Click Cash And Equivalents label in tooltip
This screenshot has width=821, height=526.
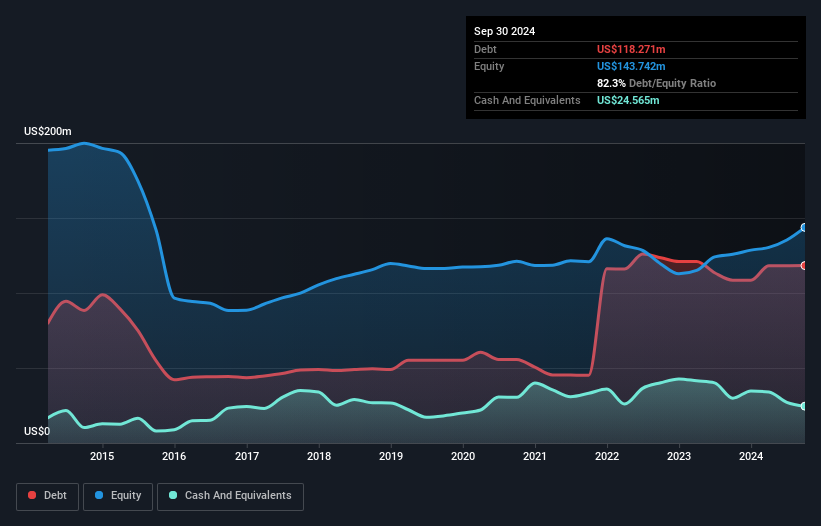527,100
